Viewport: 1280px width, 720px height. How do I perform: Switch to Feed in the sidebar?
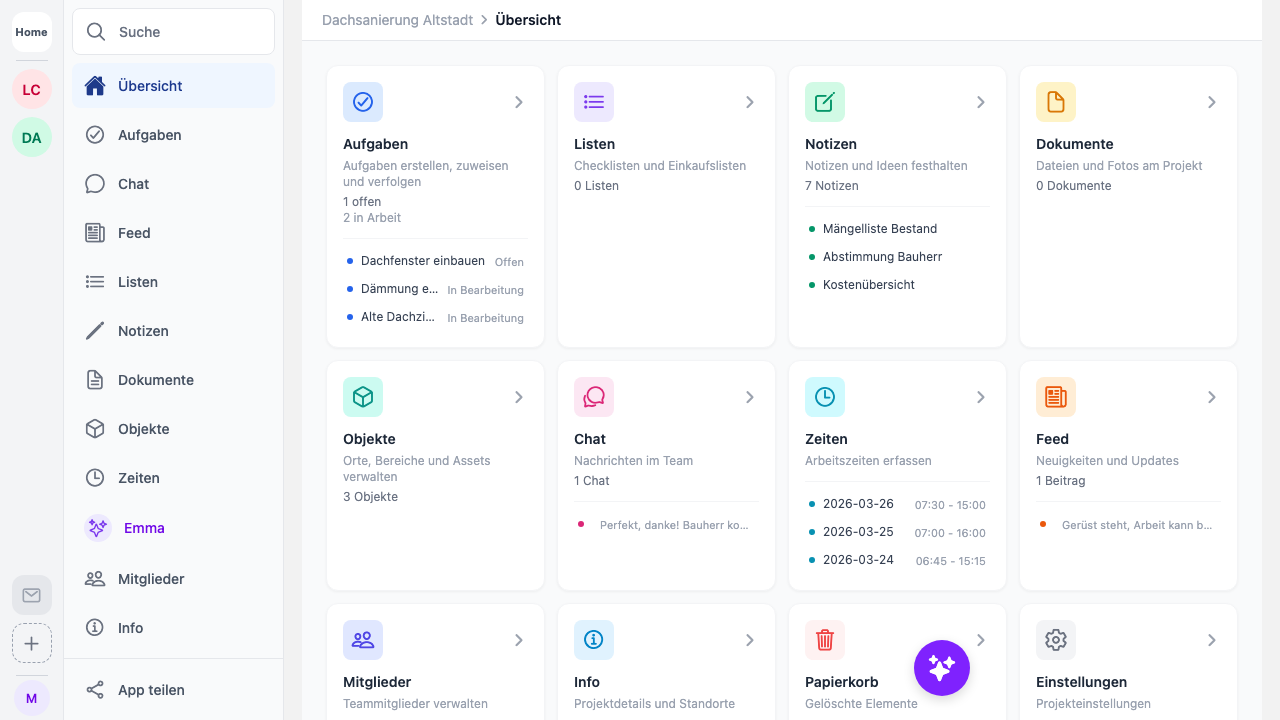pos(133,233)
